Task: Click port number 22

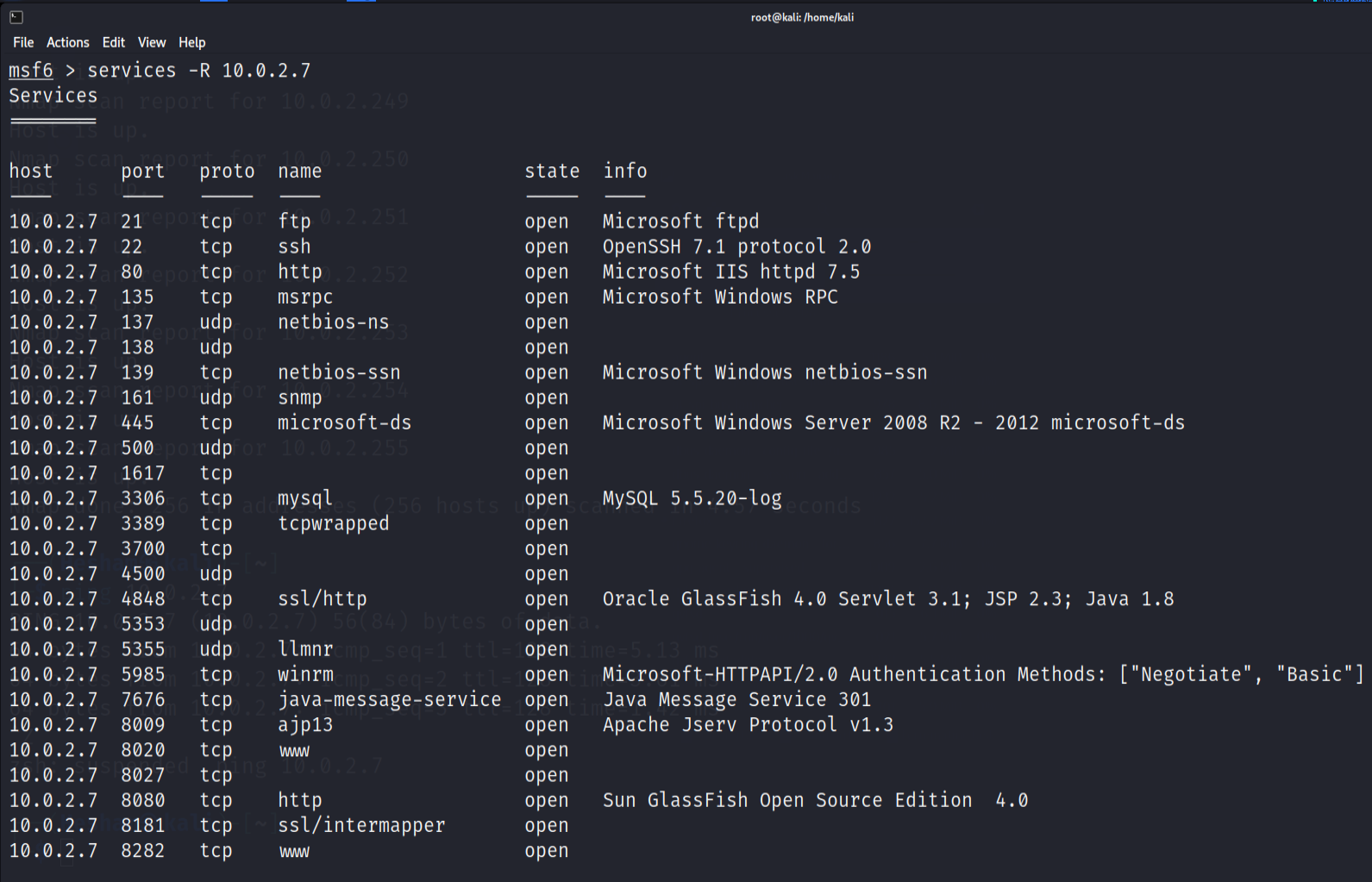Action: (x=132, y=247)
